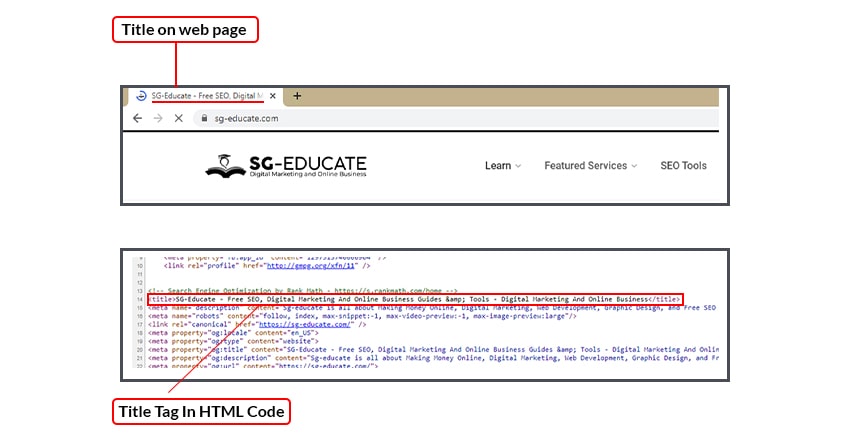Click the SG-Educate tab favicon
Screen dimensions: 850x440
click(141, 96)
